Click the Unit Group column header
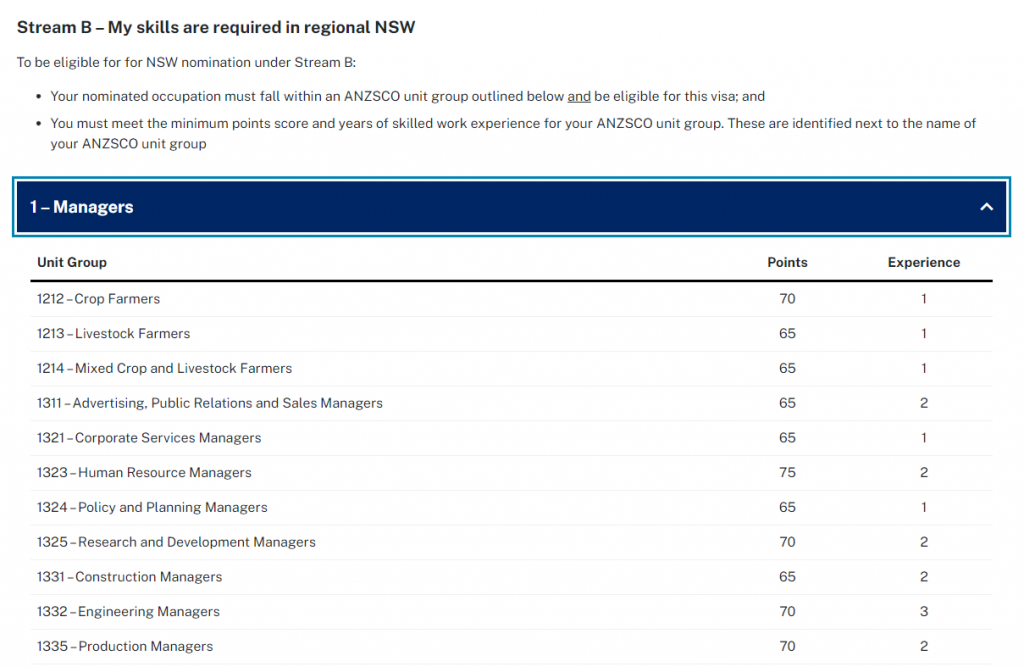Image resolution: width=1024 pixels, height=667 pixels. pos(72,262)
